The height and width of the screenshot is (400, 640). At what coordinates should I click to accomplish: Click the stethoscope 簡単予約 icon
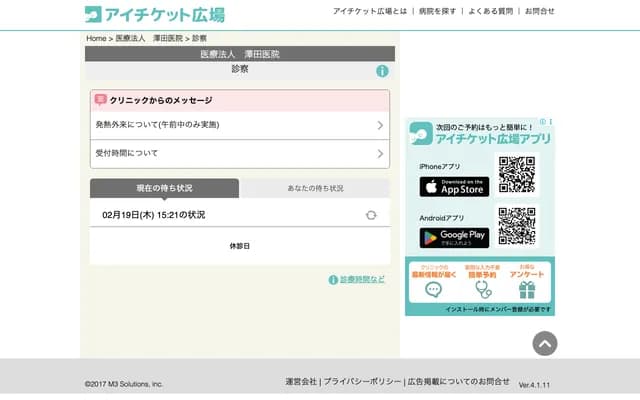click(x=483, y=289)
